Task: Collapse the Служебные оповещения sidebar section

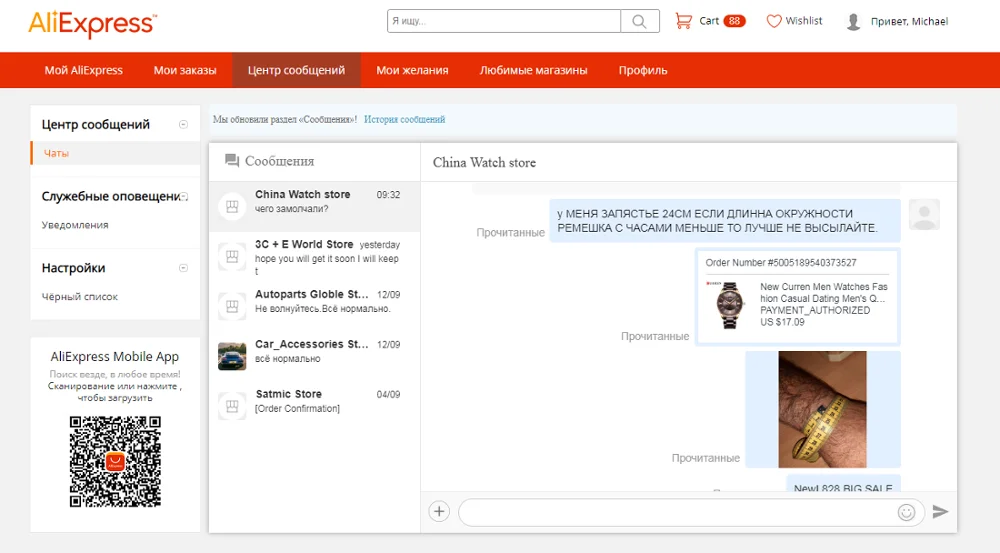Action: pos(183,196)
